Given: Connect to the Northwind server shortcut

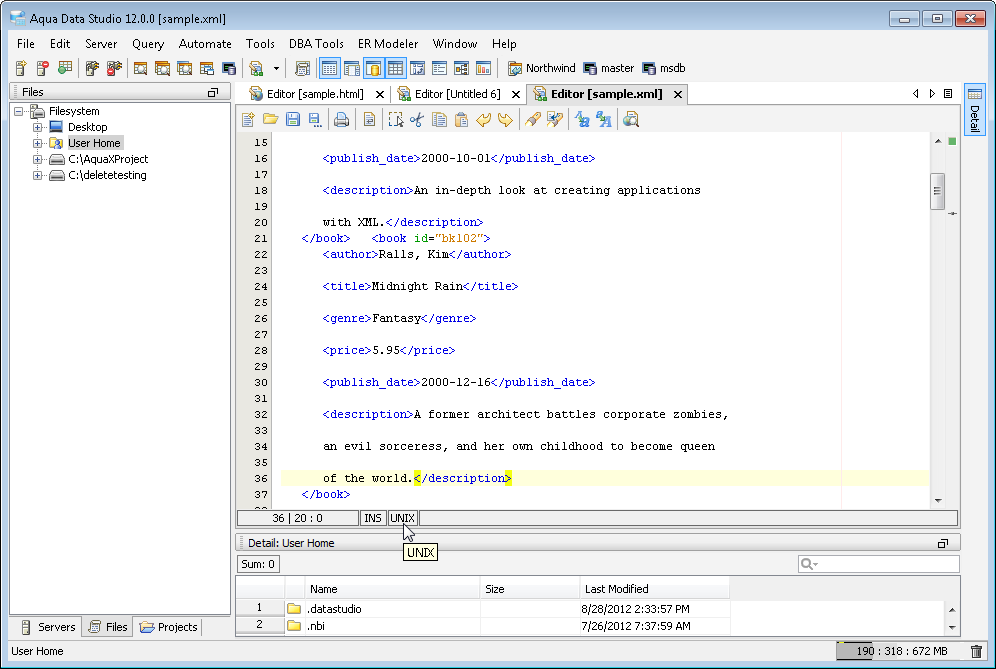Looking at the screenshot, I should pos(541,68).
